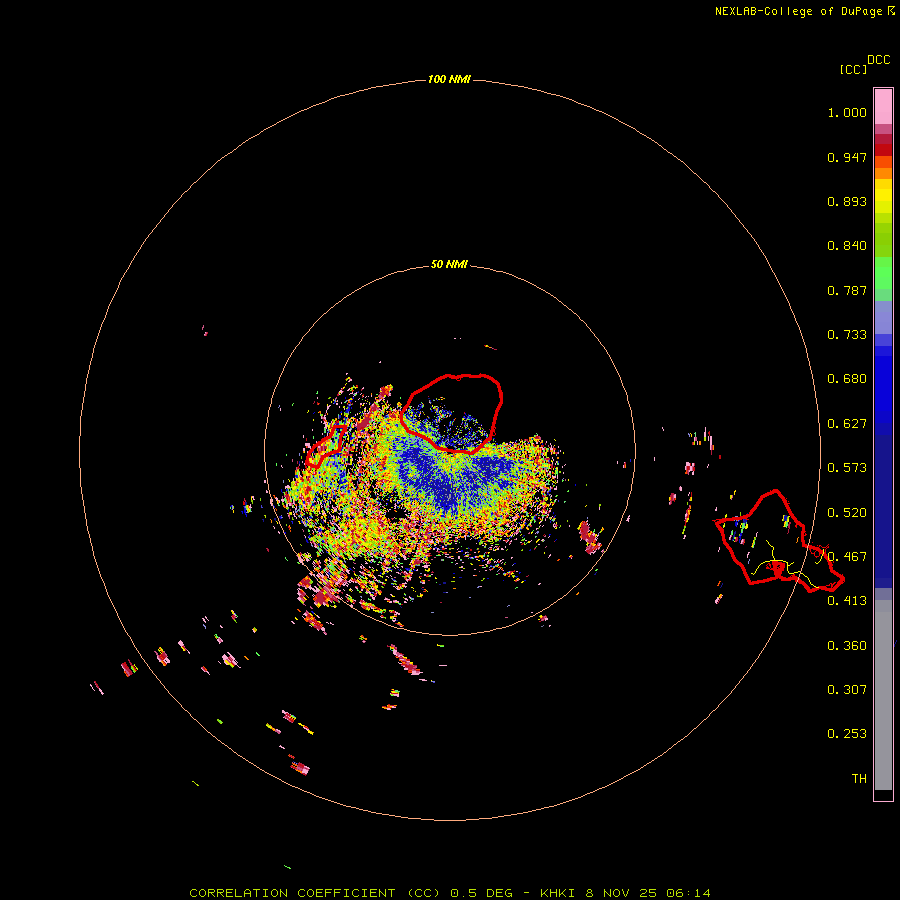Click the 06:14 timestamp in the caption
The image size is (900, 900).
point(688,893)
